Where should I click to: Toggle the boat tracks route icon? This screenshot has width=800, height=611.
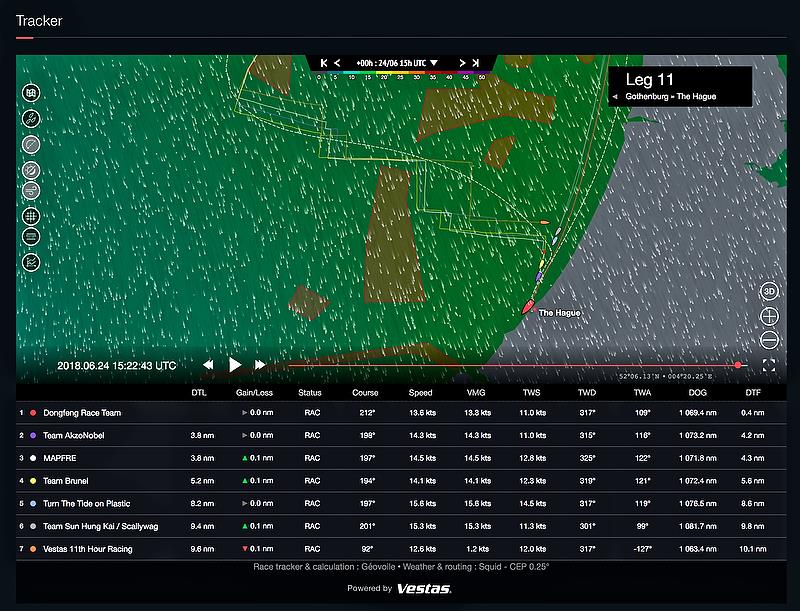point(31,119)
